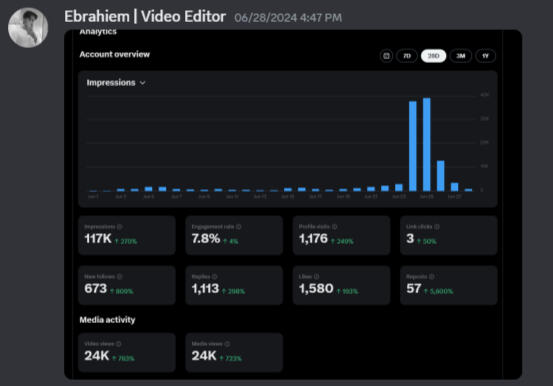Expand the Impressions metric dropdown
553x386 pixels.
[x=116, y=83]
